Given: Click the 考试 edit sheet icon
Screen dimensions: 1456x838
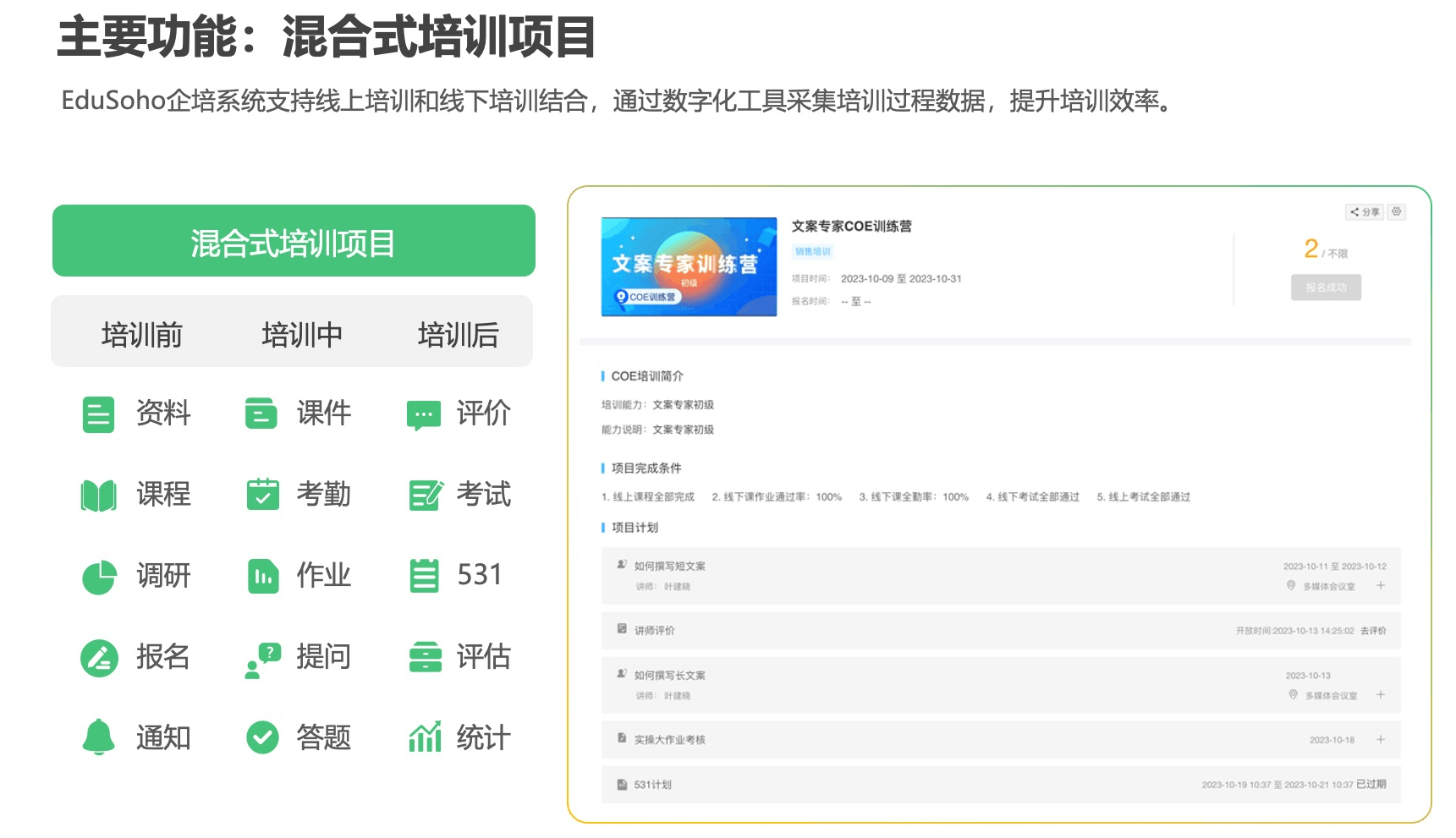Looking at the screenshot, I should (426, 495).
